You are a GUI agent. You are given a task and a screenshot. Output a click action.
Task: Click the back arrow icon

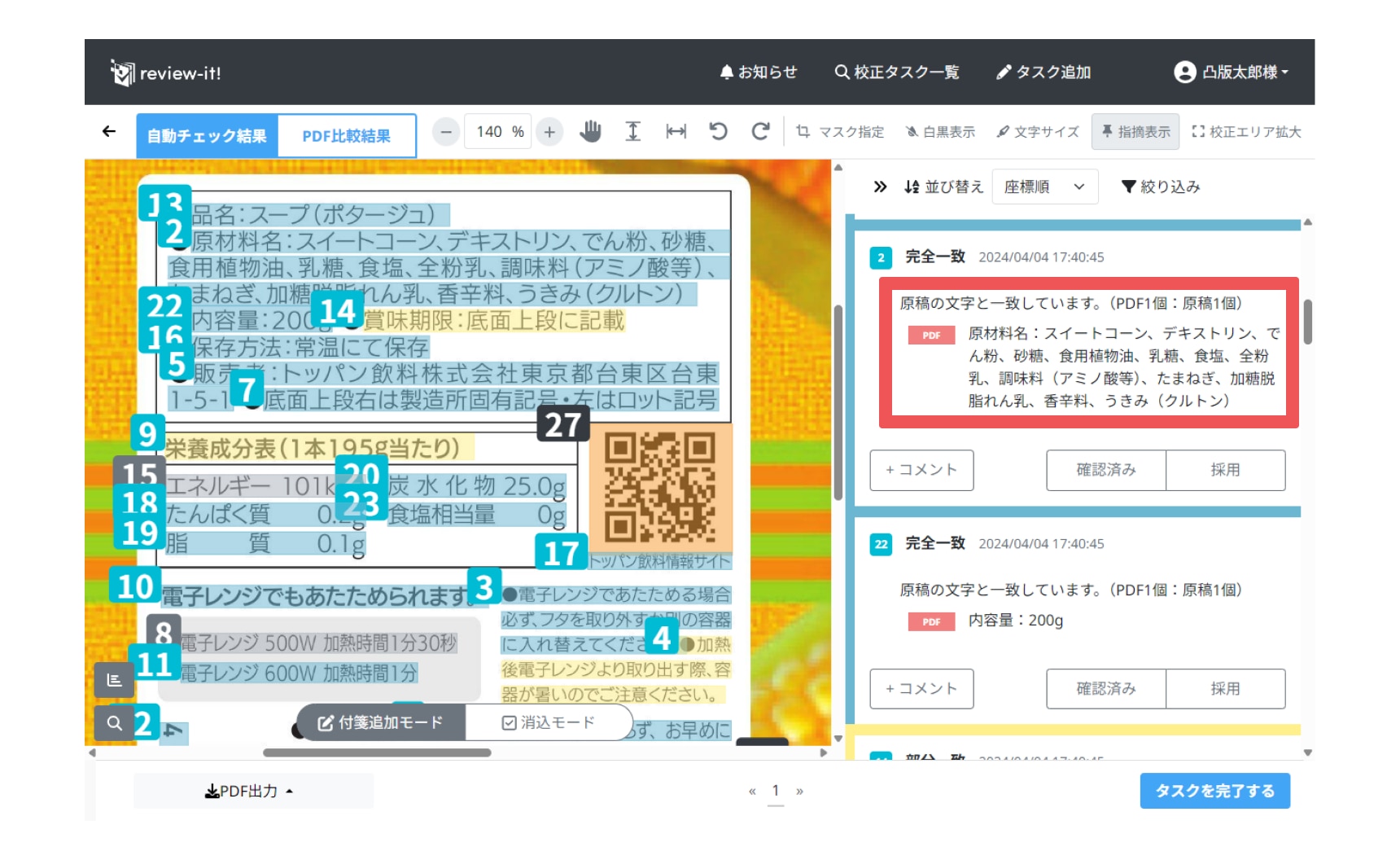click(109, 131)
